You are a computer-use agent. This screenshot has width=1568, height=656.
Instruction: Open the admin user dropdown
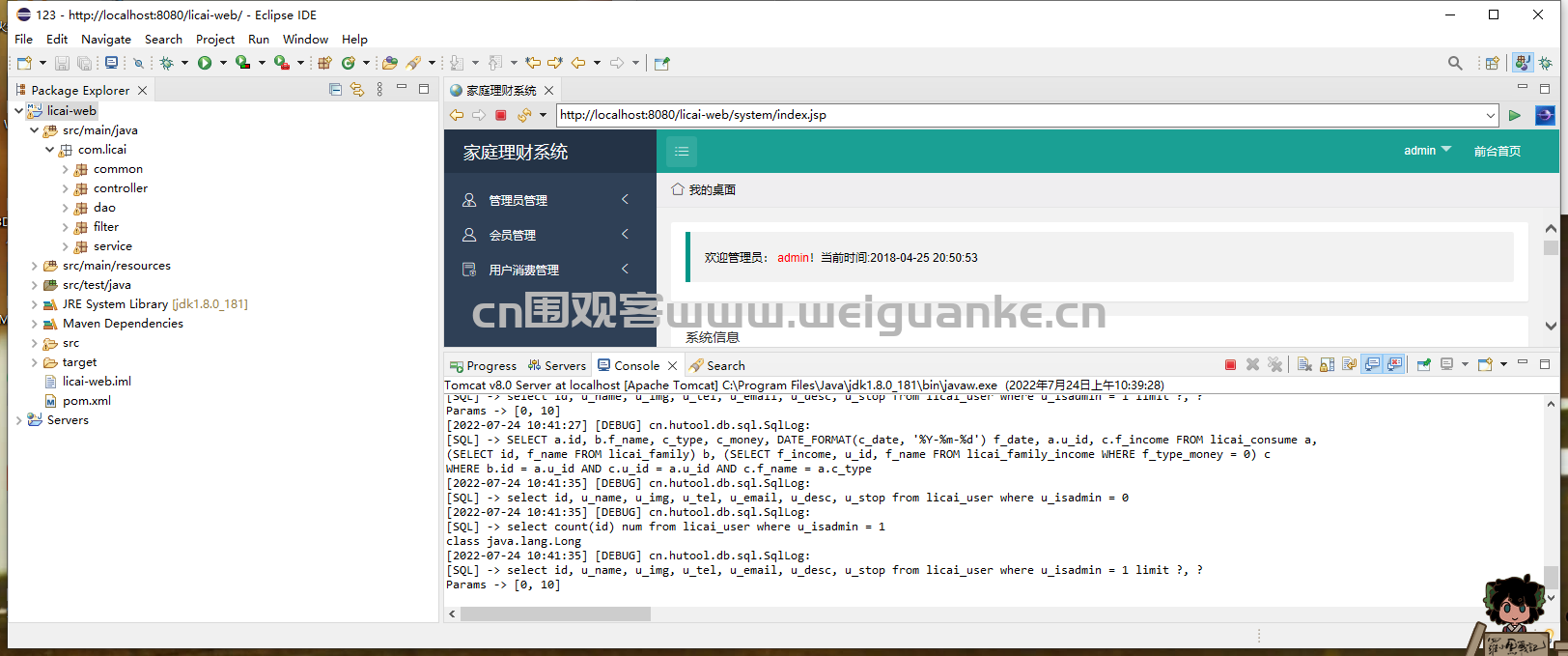(x=1427, y=151)
